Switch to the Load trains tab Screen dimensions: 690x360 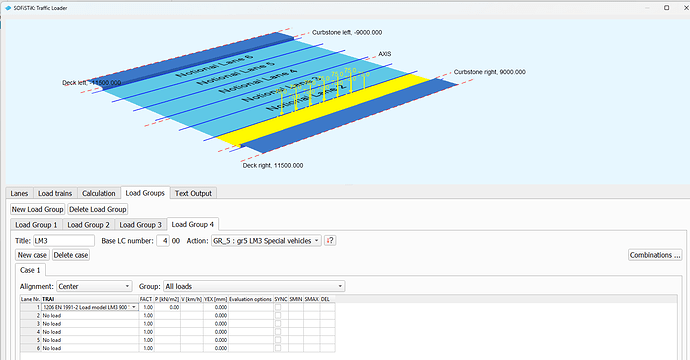[55, 193]
